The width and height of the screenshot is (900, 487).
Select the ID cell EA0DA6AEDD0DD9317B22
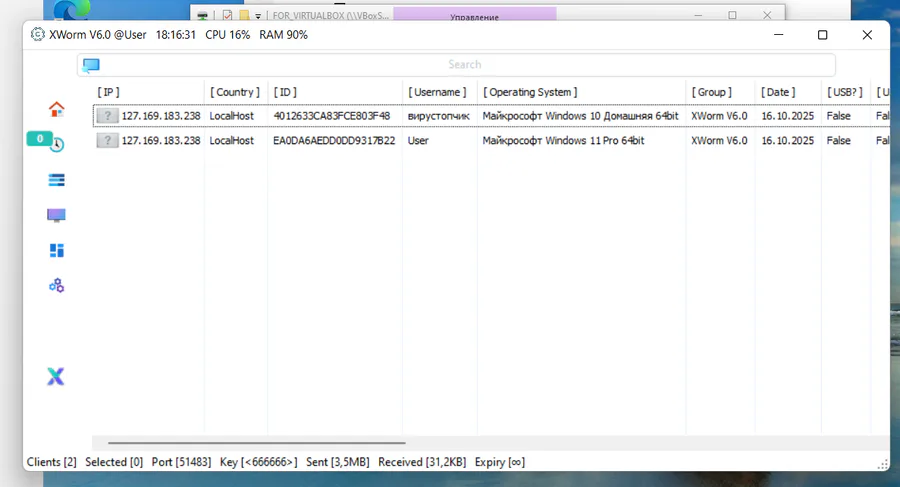[x=334, y=141]
